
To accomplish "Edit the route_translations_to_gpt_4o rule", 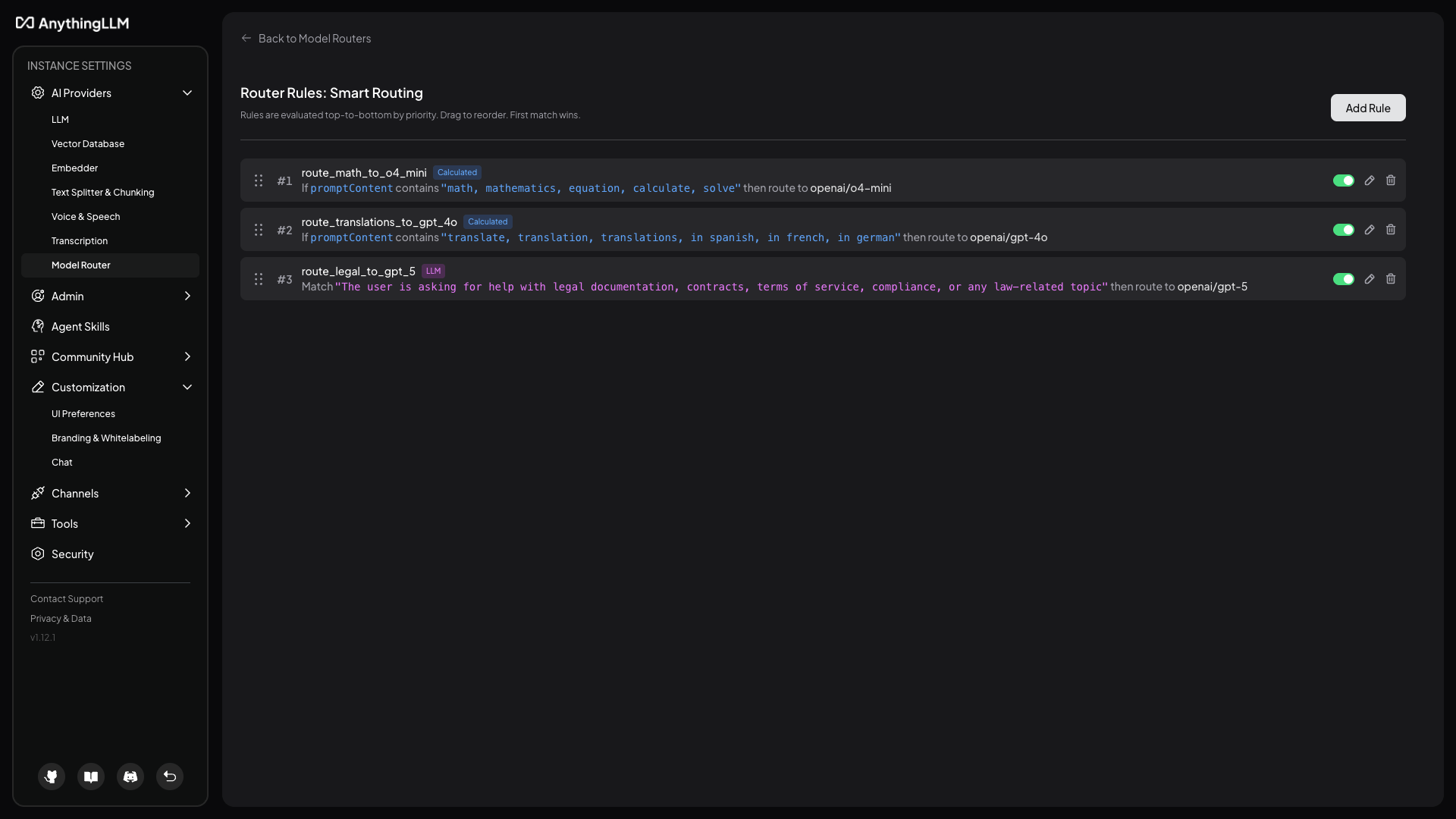I will [x=1370, y=230].
